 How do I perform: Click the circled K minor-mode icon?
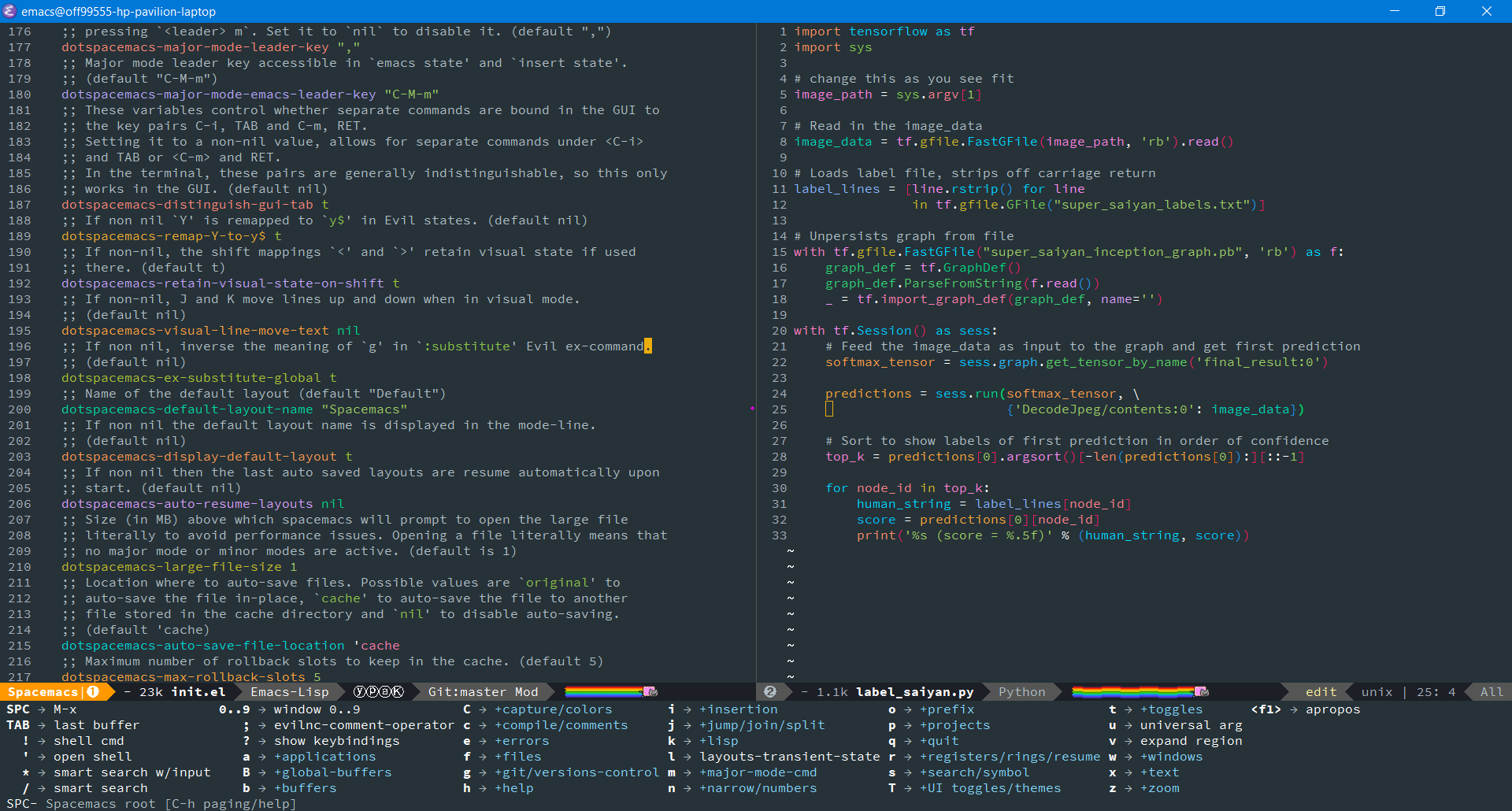pos(398,692)
